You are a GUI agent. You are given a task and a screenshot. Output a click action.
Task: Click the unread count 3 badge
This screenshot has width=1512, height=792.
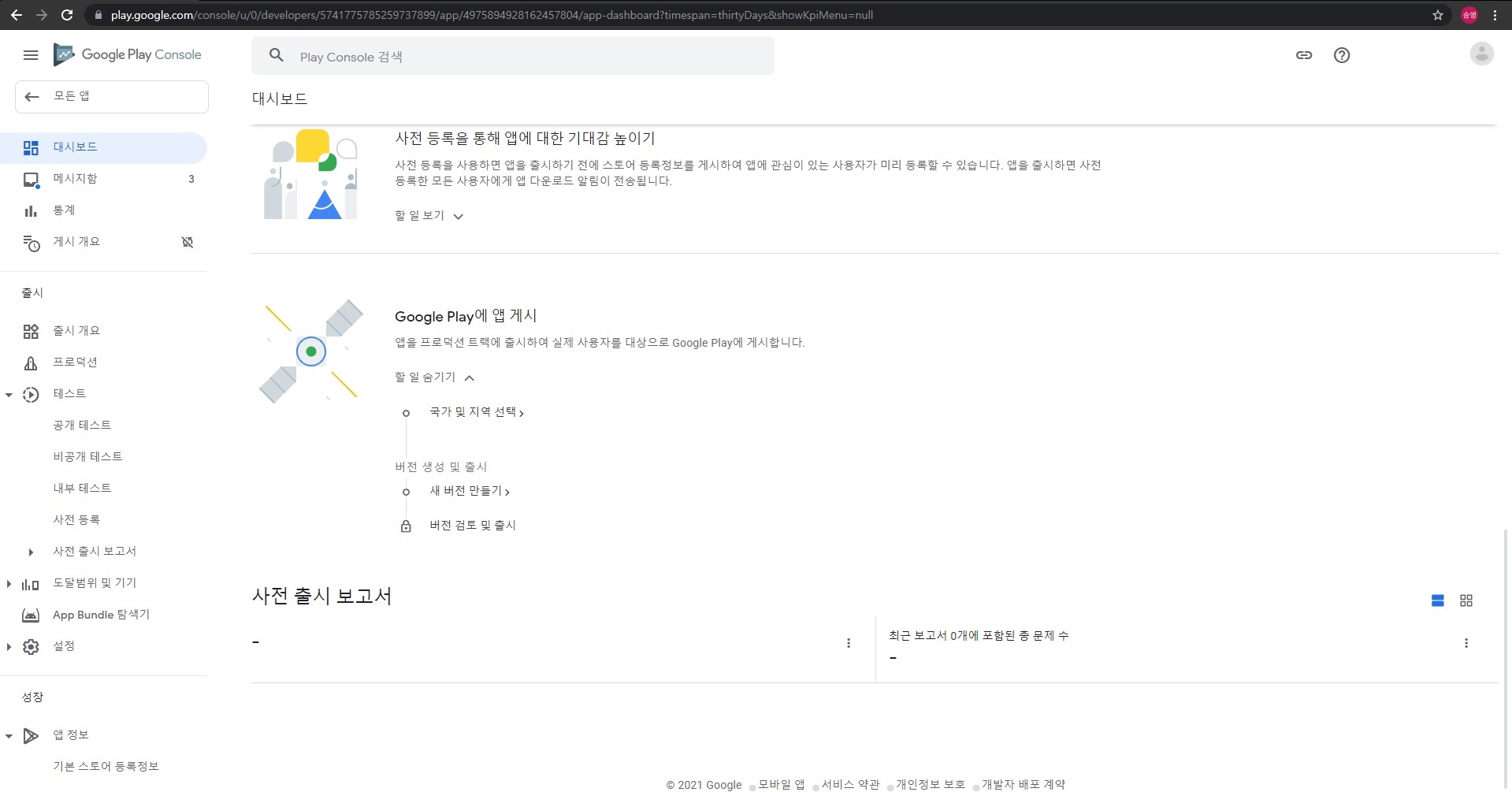[x=191, y=180]
